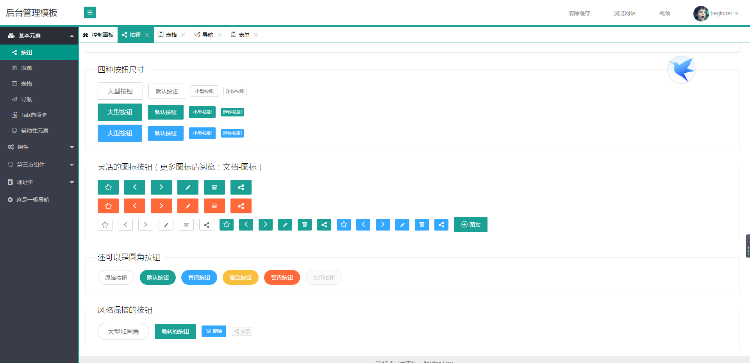
Task: Toggle the sidebar with the hamburger menu icon
Action: [x=89, y=13]
